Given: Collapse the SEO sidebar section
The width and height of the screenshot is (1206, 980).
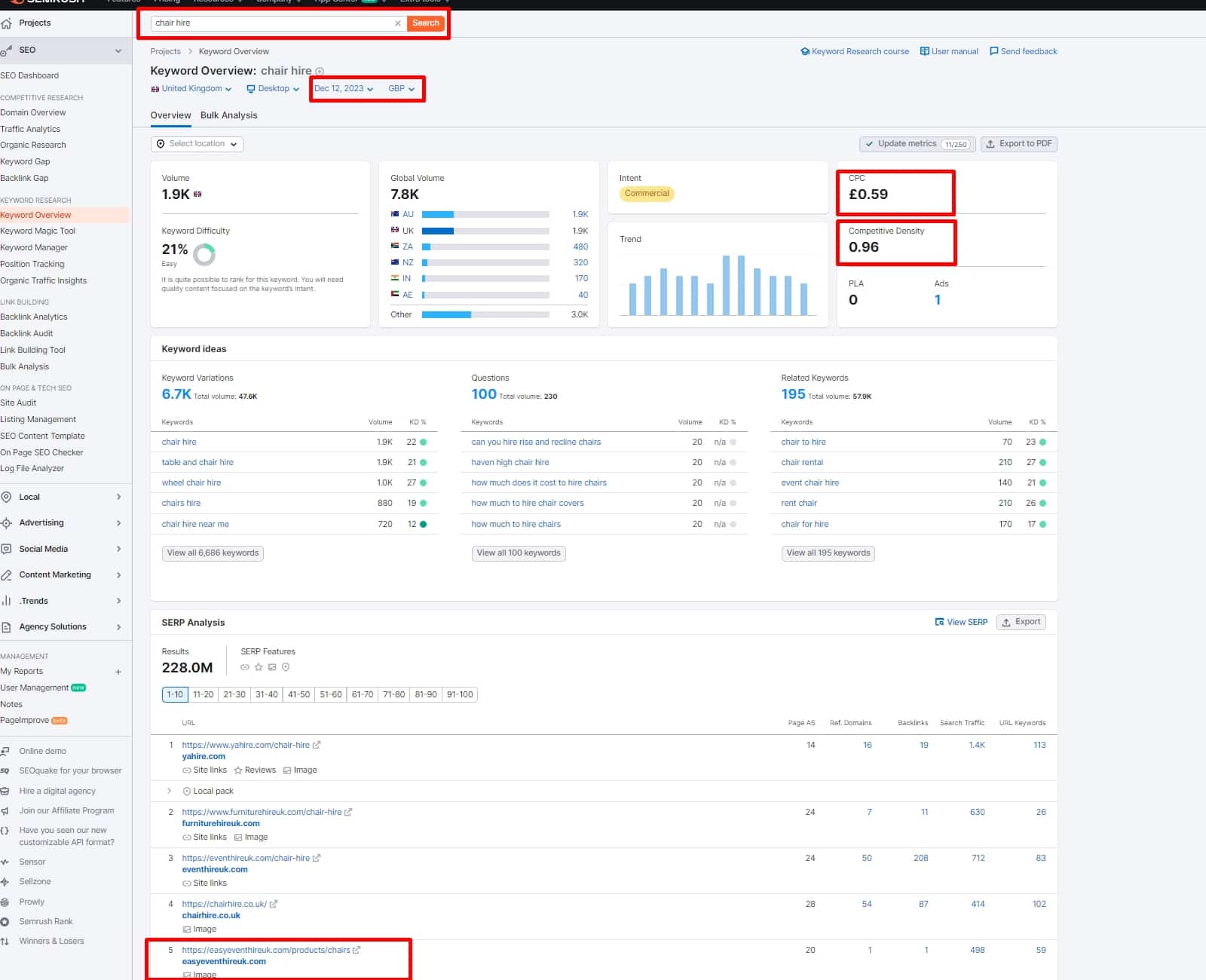Looking at the screenshot, I should pos(118,51).
